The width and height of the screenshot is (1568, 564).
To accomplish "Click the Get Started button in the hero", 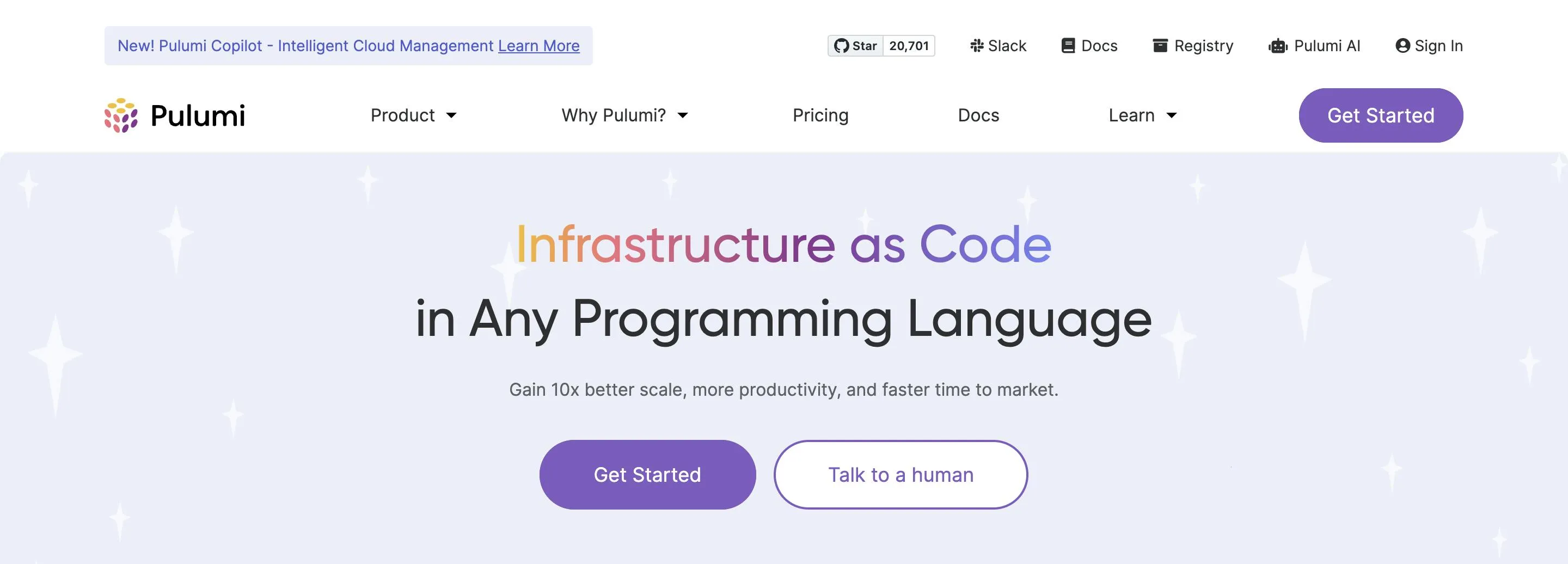I will tap(647, 475).
